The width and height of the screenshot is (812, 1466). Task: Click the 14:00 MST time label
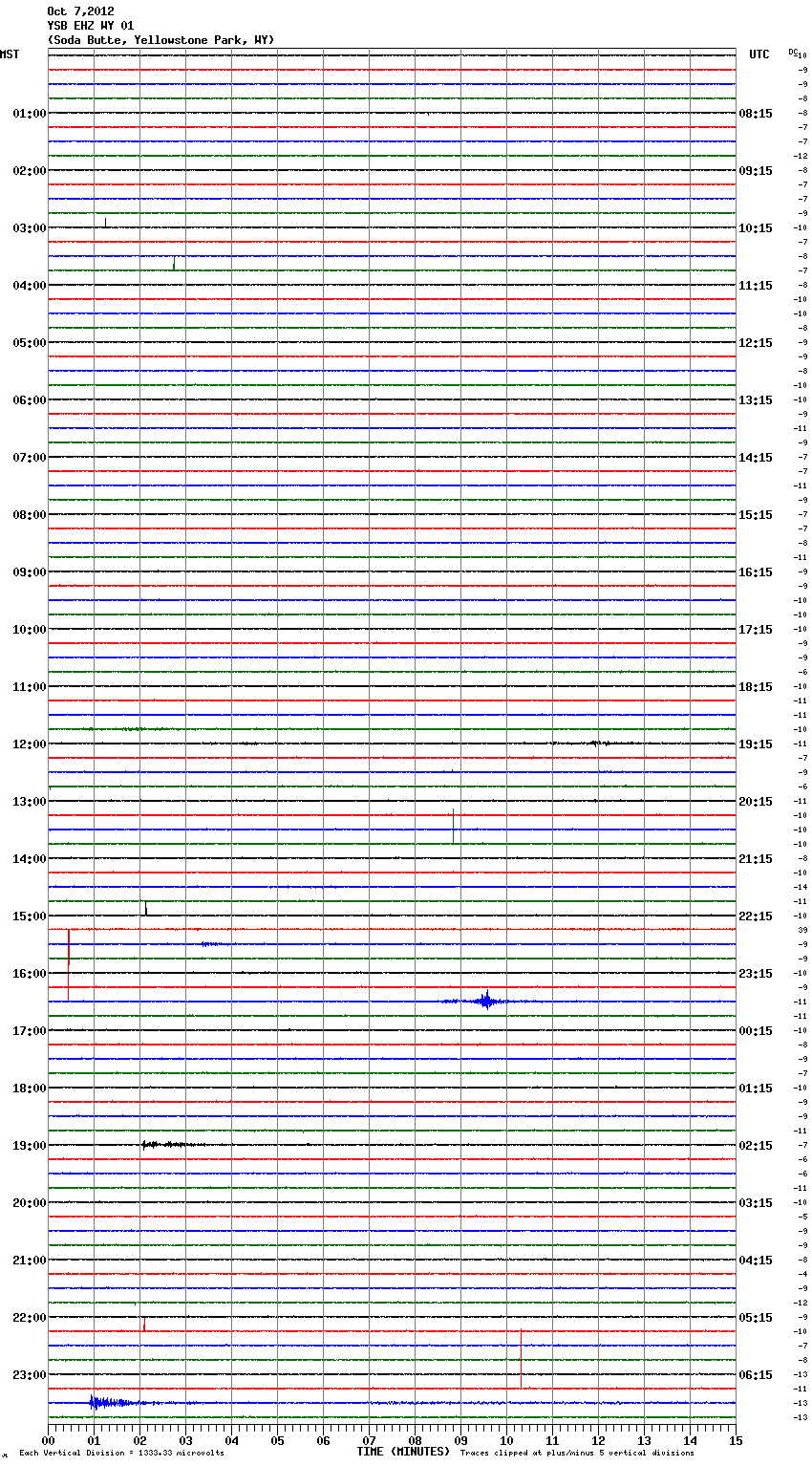coord(30,858)
